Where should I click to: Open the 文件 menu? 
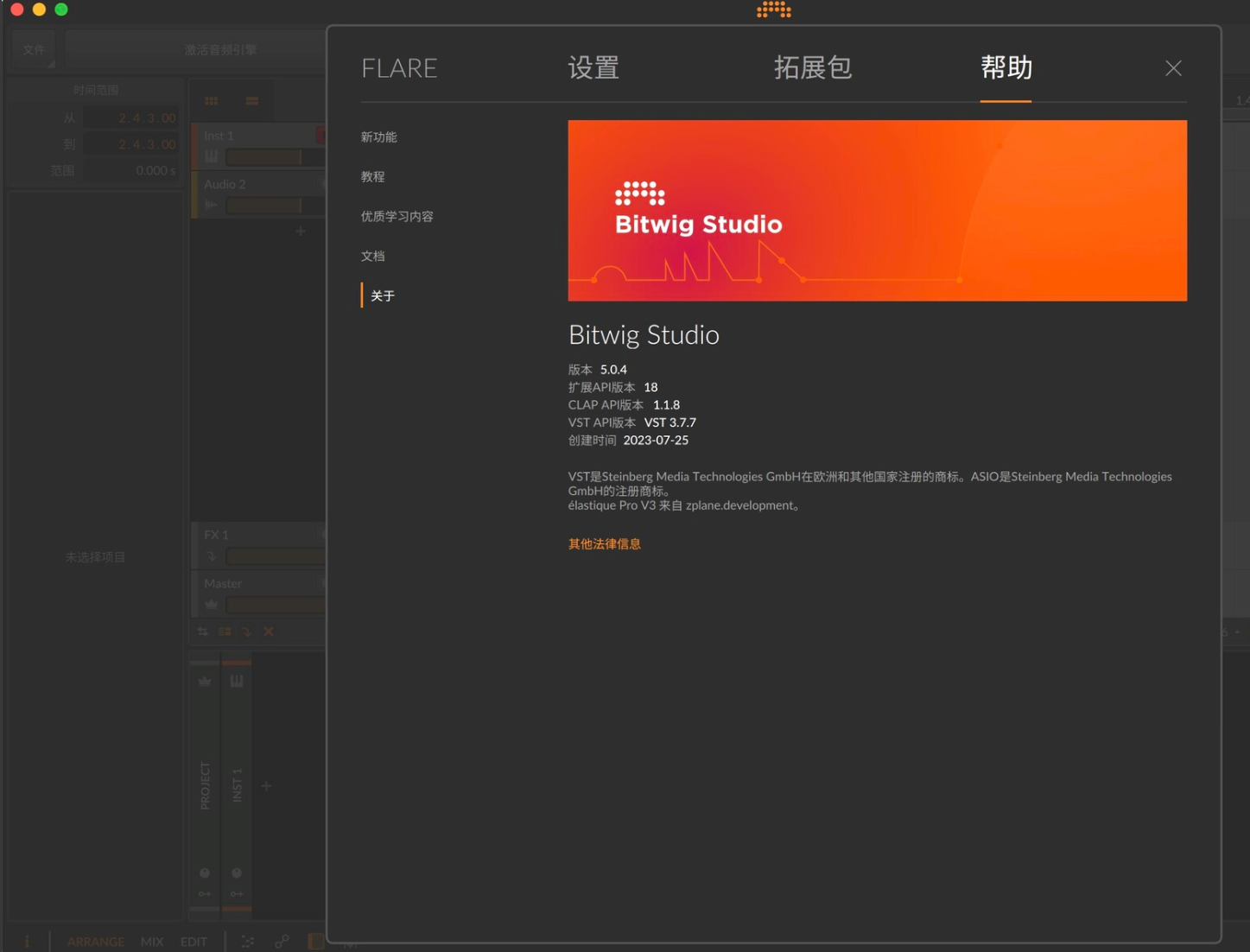(34, 49)
